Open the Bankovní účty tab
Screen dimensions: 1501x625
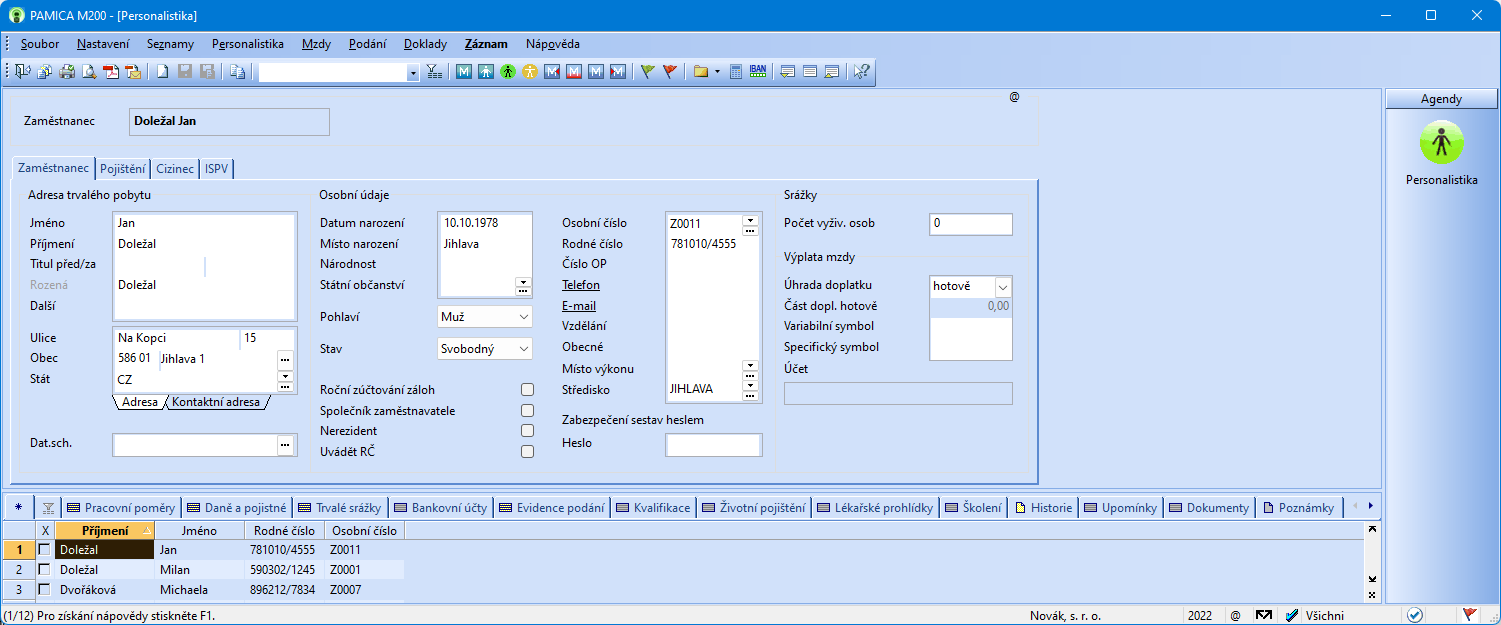pos(440,508)
